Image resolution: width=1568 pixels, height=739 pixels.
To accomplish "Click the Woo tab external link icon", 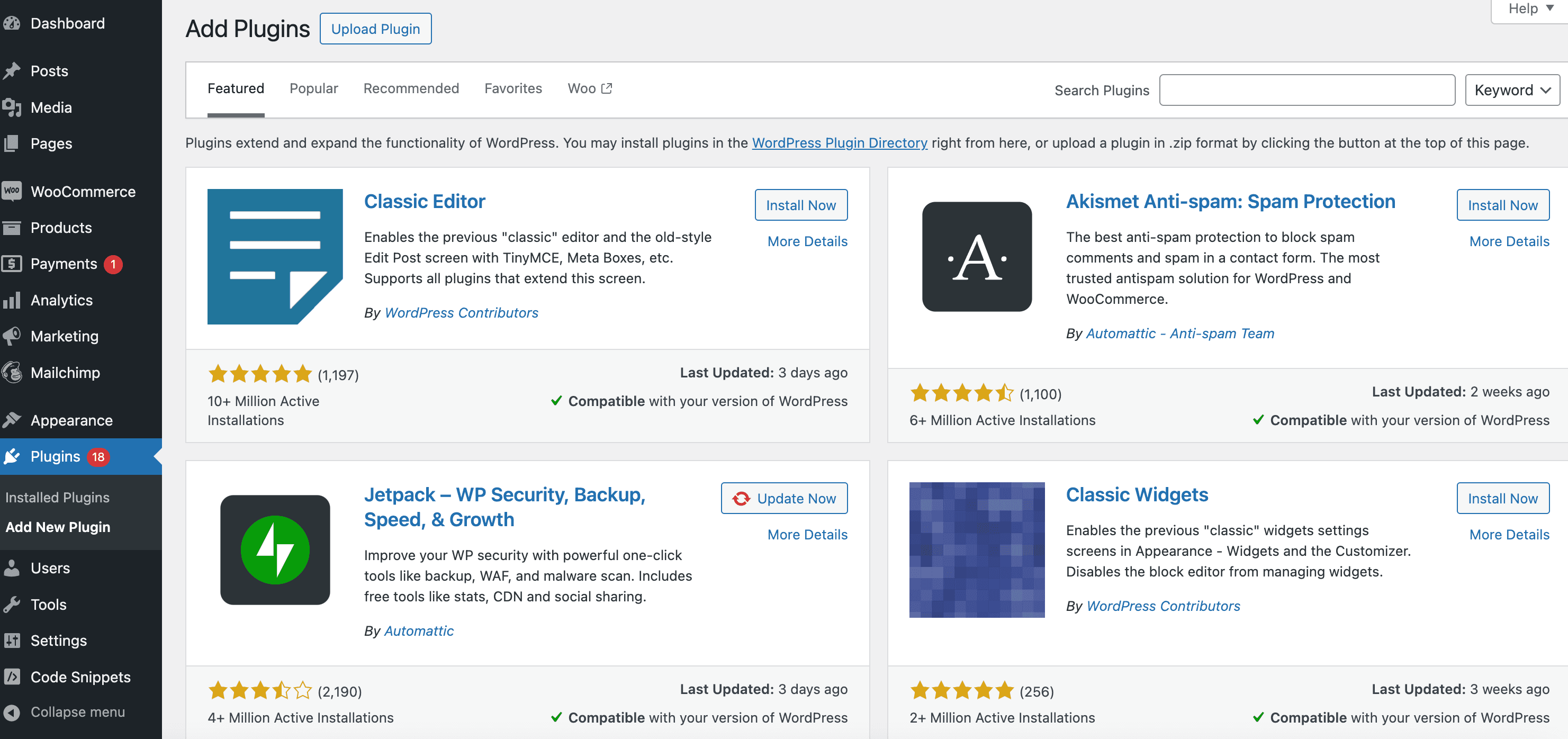I will click(x=606, y=88).
